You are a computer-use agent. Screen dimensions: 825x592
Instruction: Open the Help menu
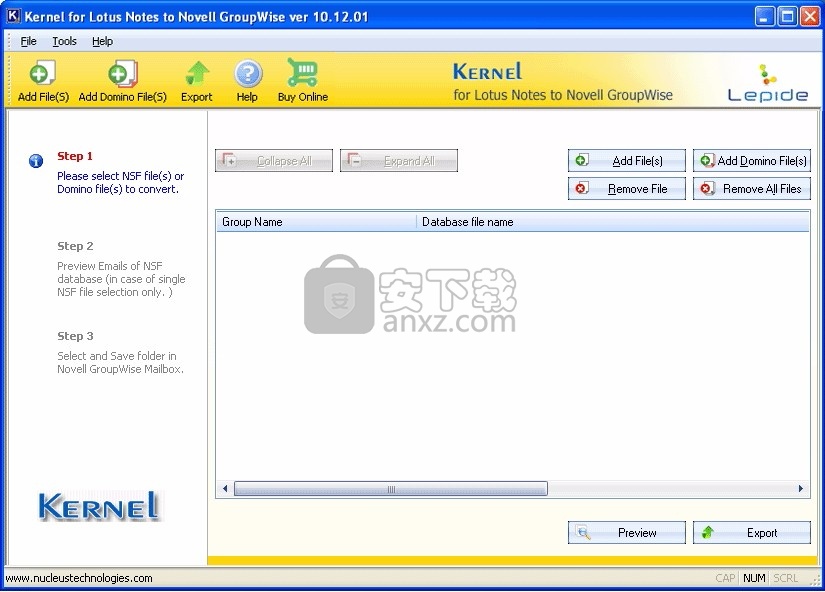pyautogui.click(x=102, y=41)
